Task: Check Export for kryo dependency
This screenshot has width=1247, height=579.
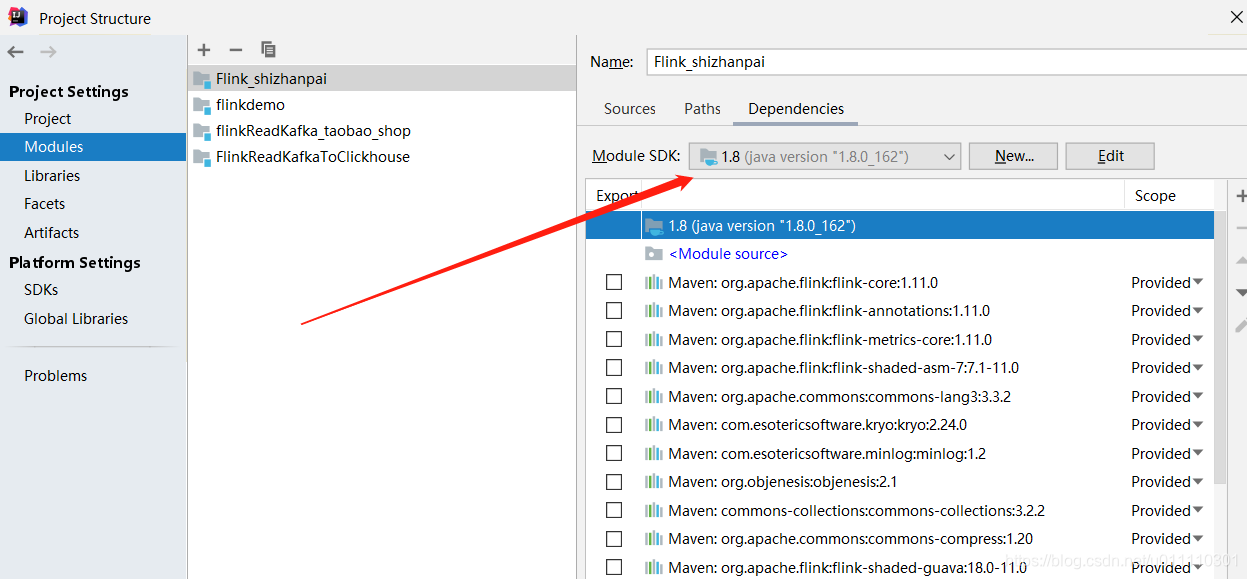Action: [x=613, y=424]
